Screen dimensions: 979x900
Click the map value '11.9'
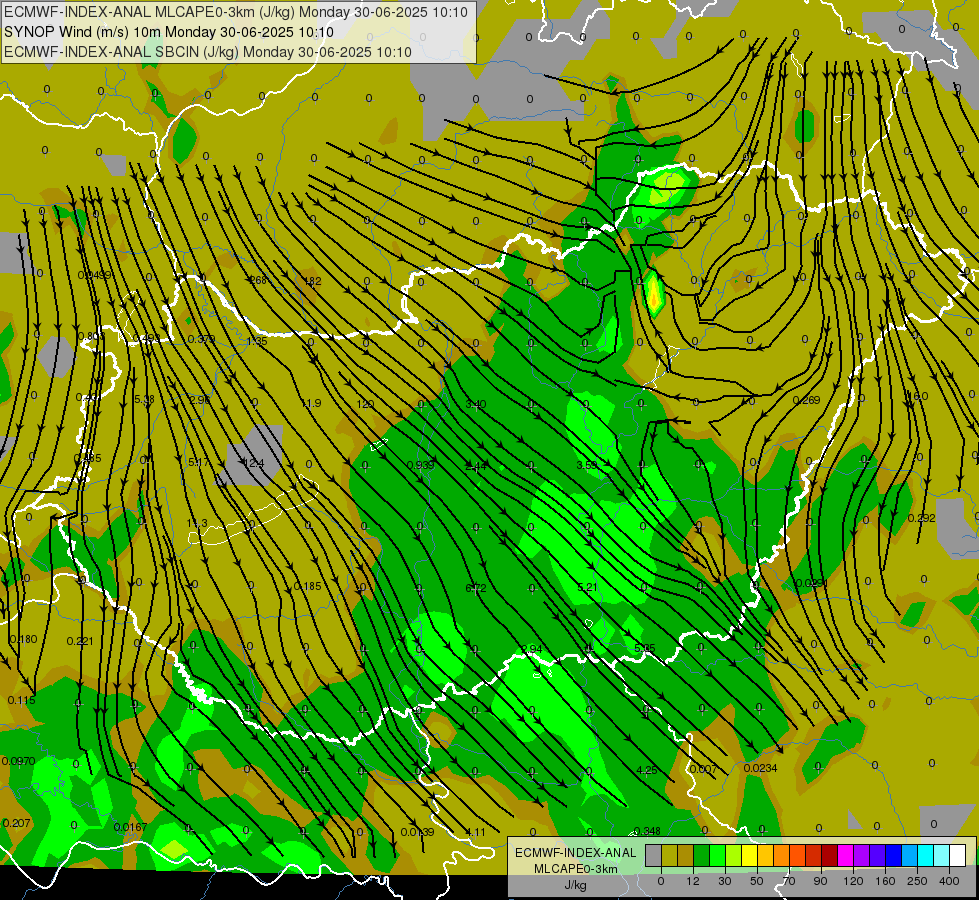pyautogui.click(x=311, y=403)
